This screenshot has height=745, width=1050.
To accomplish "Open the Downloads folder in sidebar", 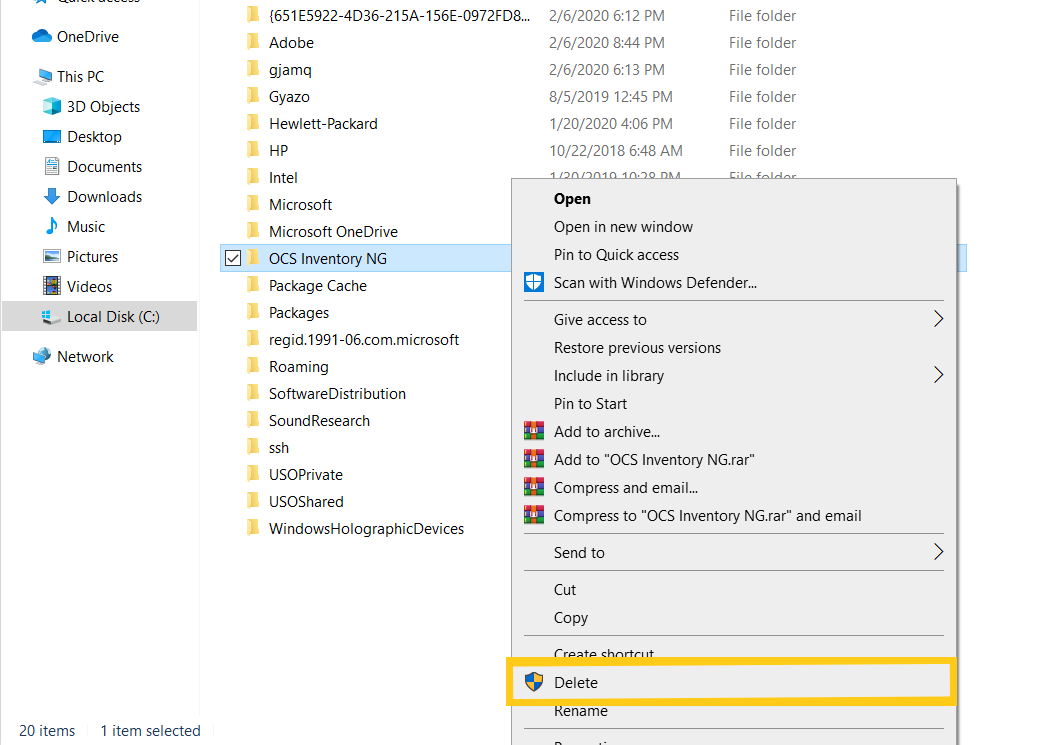I will point(104,196).
